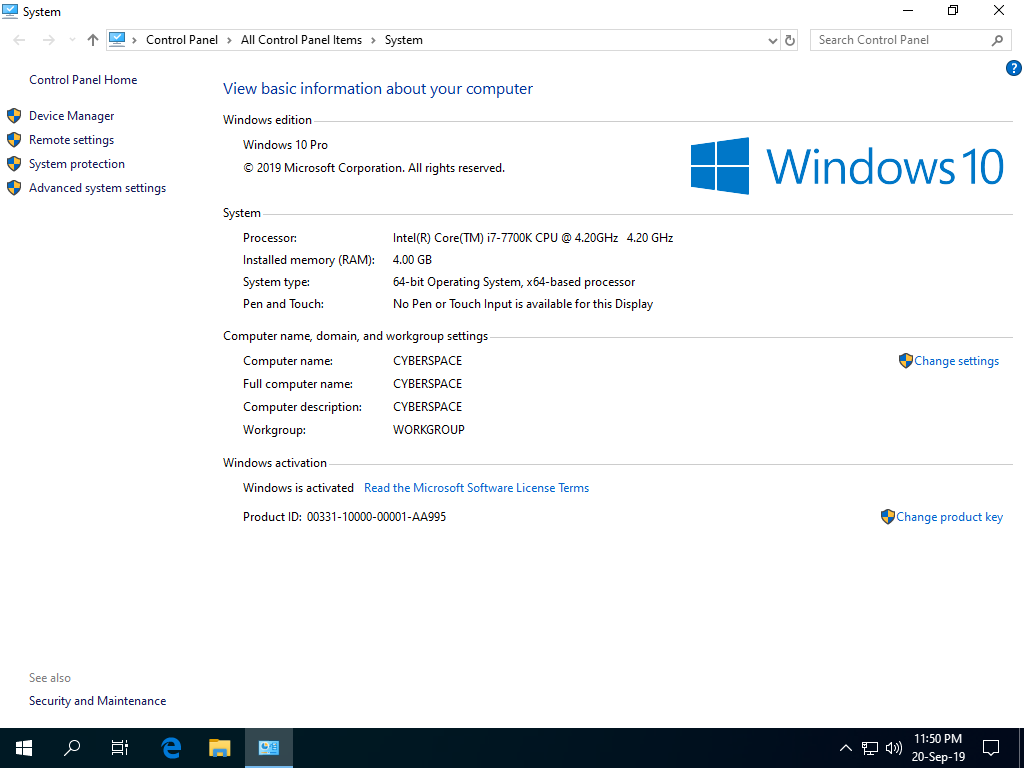1024x768 pixels.
Task: Click Windows is activated text
Action: 298,488
